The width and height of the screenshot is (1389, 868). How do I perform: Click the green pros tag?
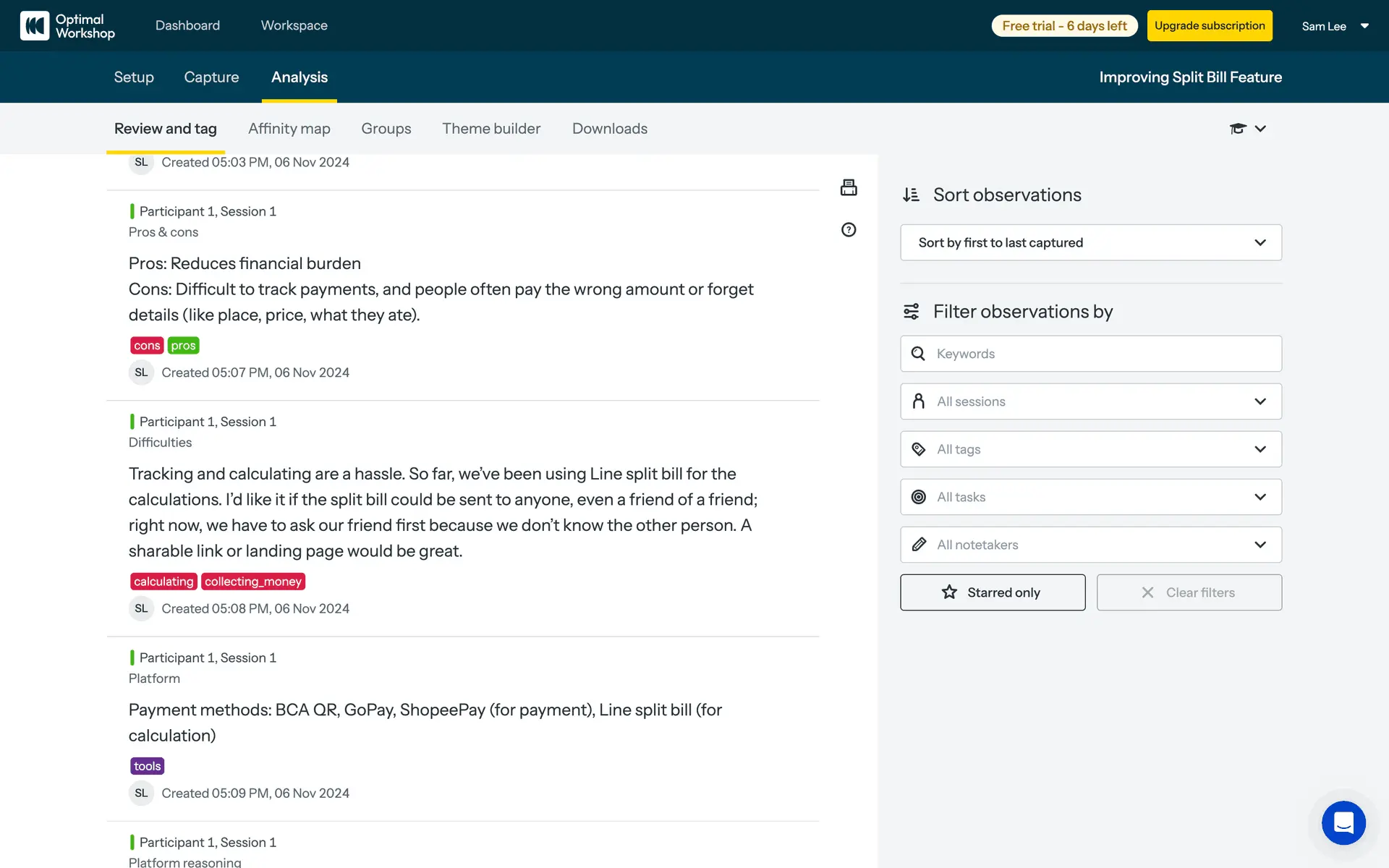(183, 346)
